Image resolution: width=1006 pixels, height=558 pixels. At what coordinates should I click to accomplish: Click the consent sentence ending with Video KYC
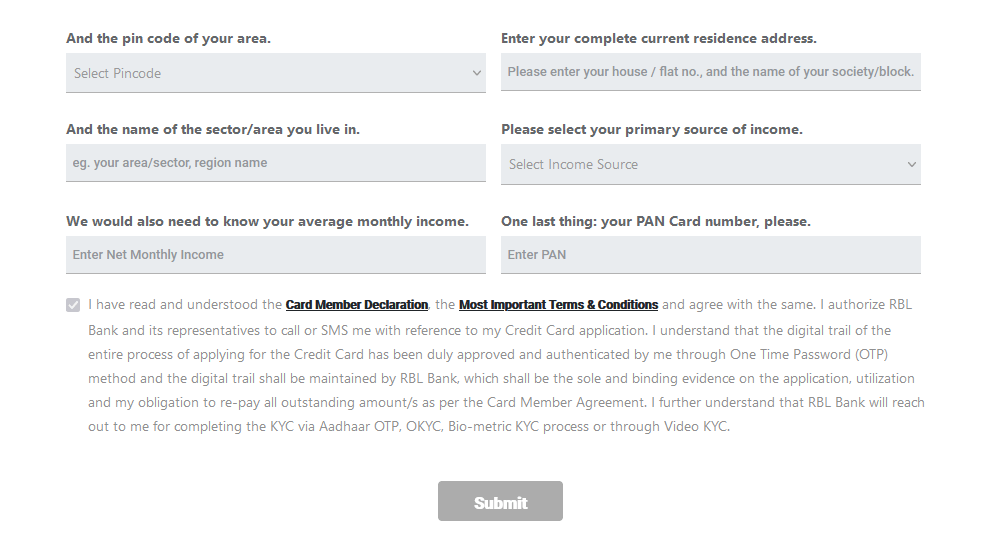pos(409,427)
